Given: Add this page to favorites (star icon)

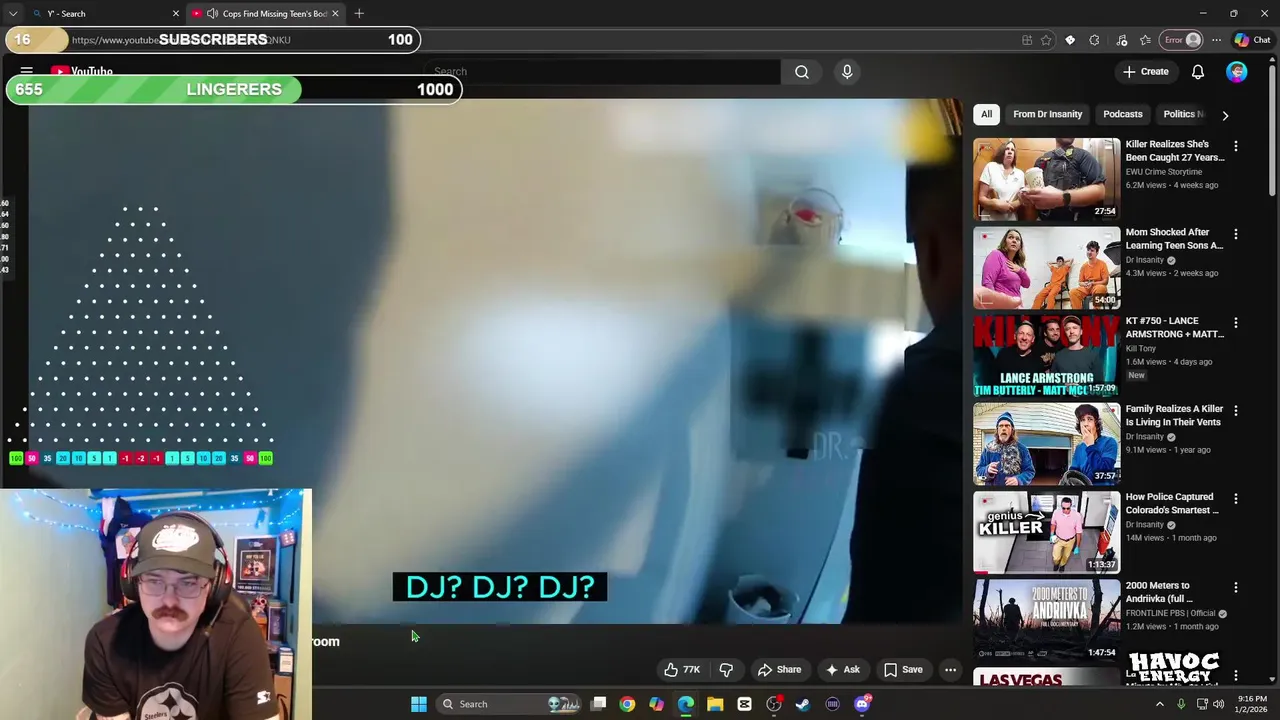Looking at the screenshot, I should [1046, 40].
